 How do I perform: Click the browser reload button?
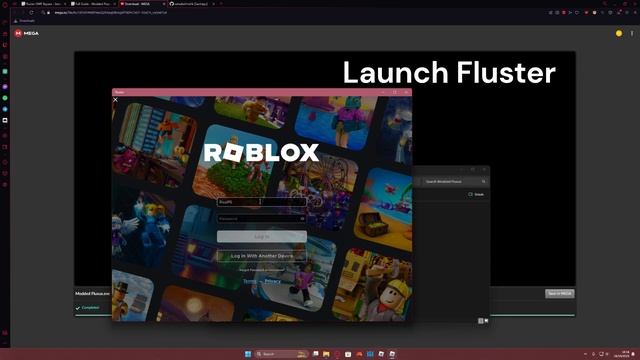[31, 13]
